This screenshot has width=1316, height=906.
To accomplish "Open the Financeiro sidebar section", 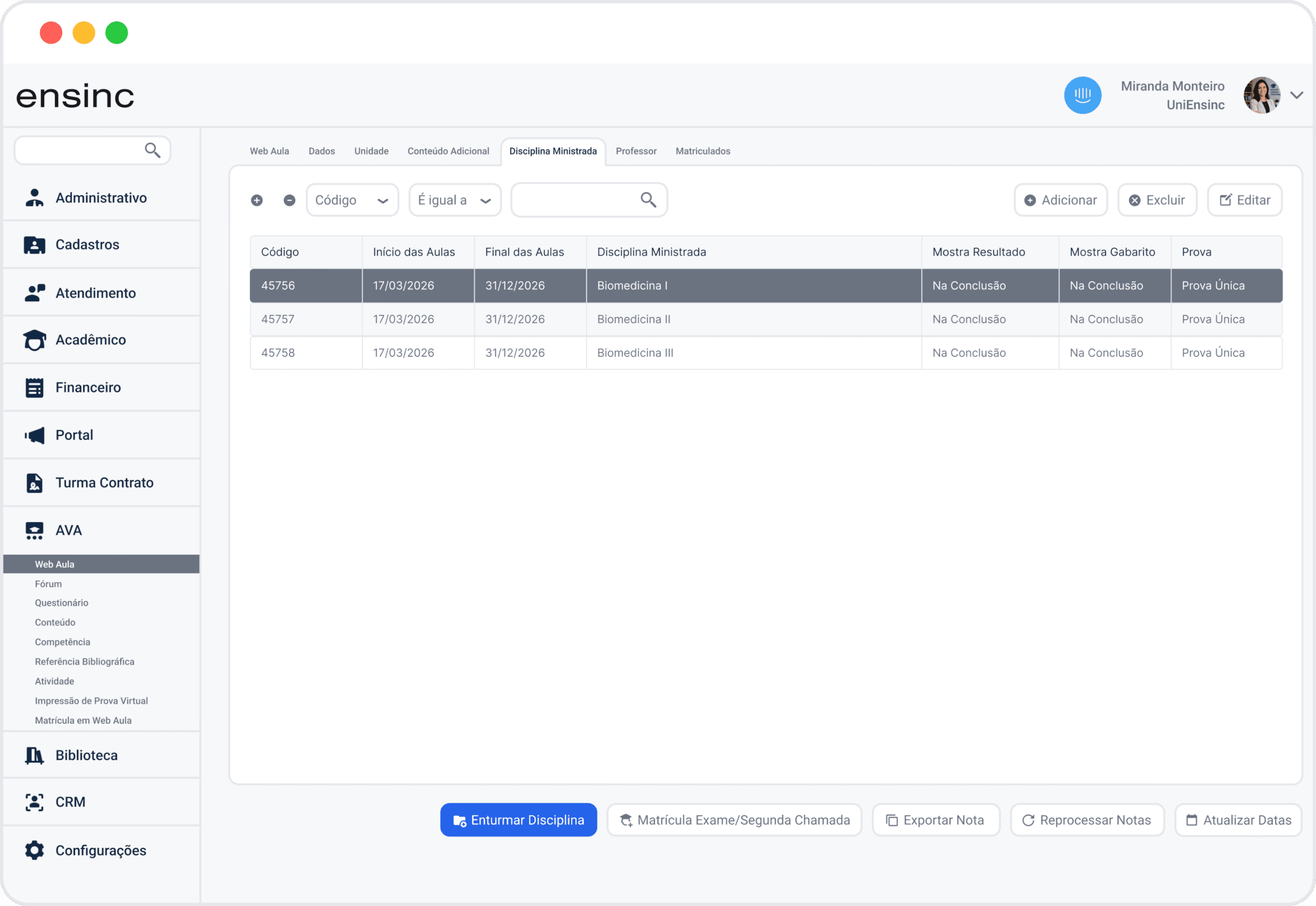I will 101,387.
